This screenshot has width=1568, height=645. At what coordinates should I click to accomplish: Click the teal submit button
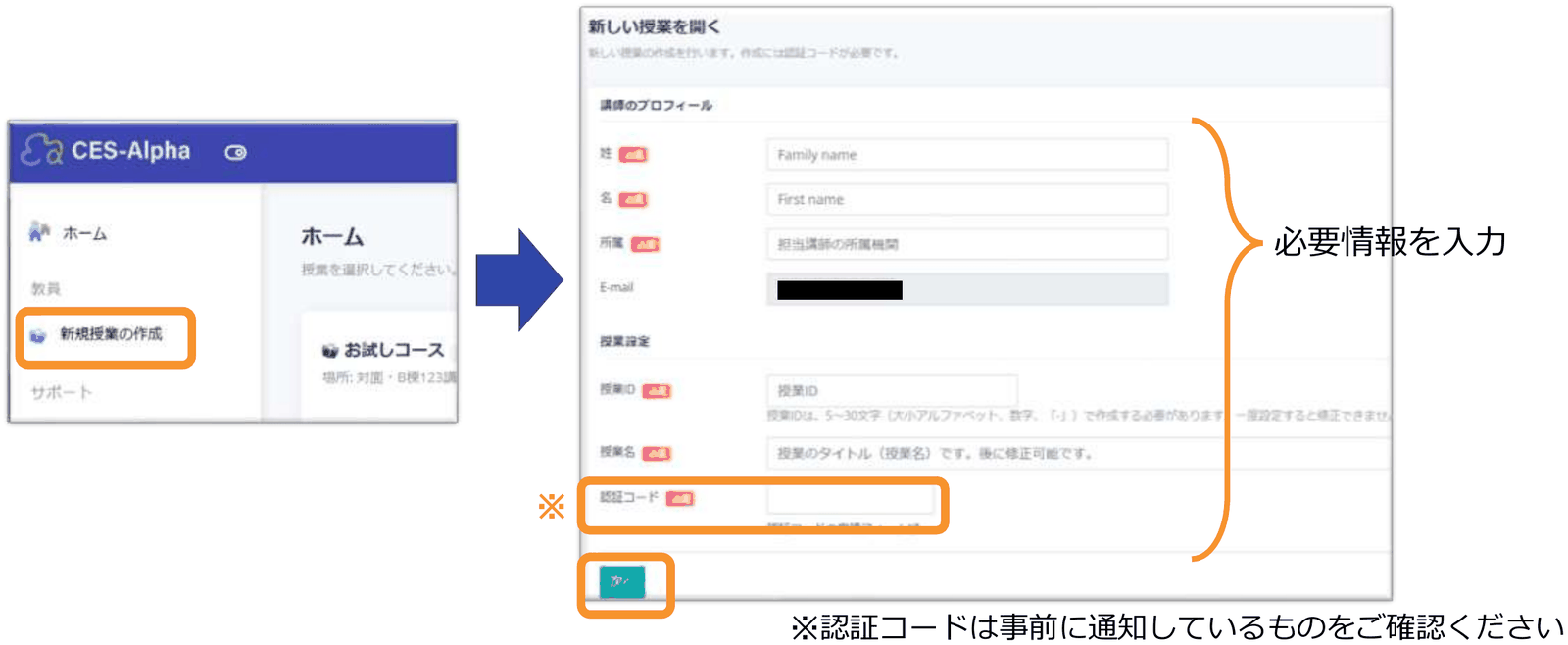[622, 581]
